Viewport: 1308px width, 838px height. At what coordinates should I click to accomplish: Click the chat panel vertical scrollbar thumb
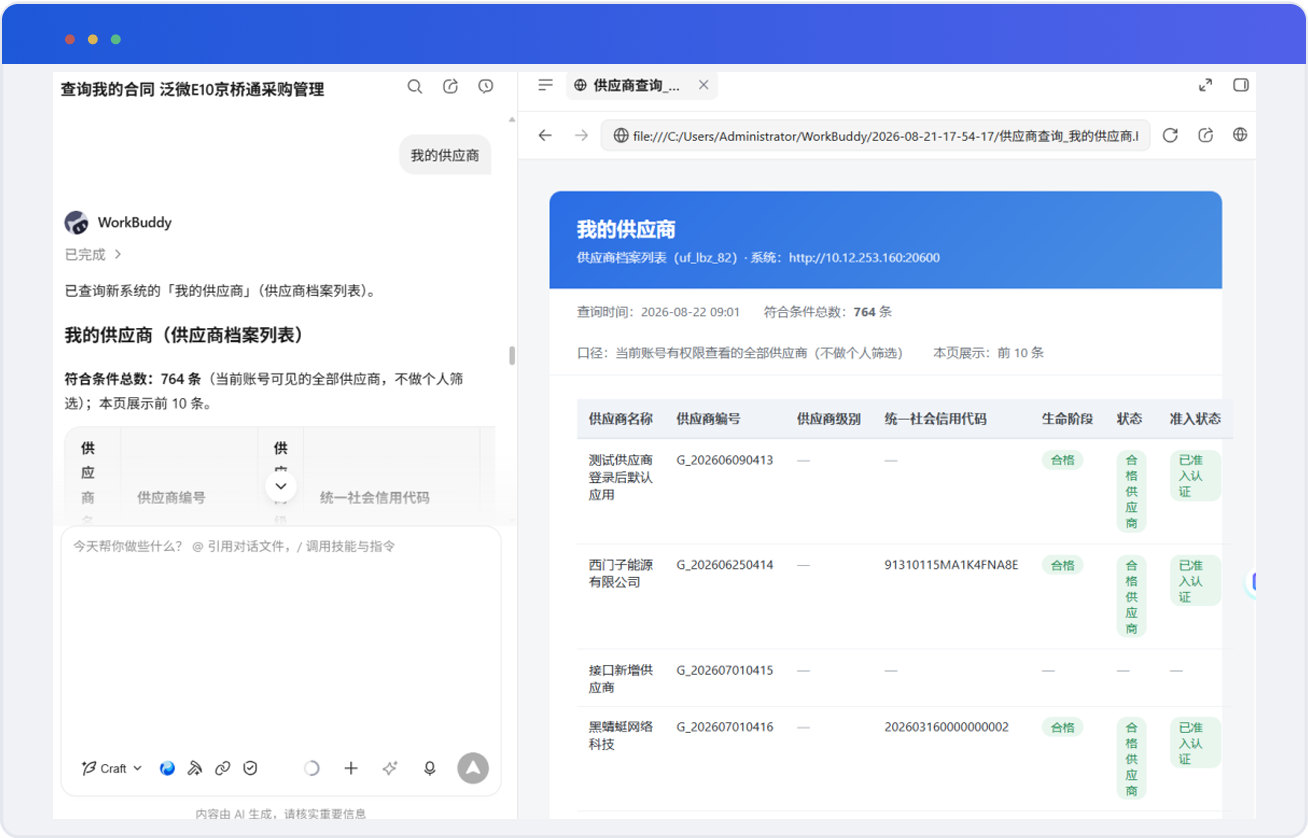[512, 356]
